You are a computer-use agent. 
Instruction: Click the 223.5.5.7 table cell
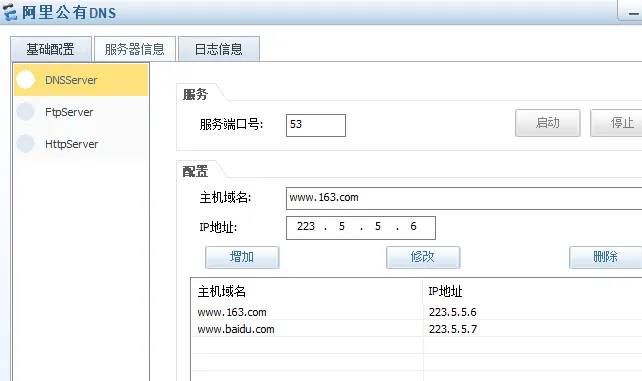[x=453, y=329]
